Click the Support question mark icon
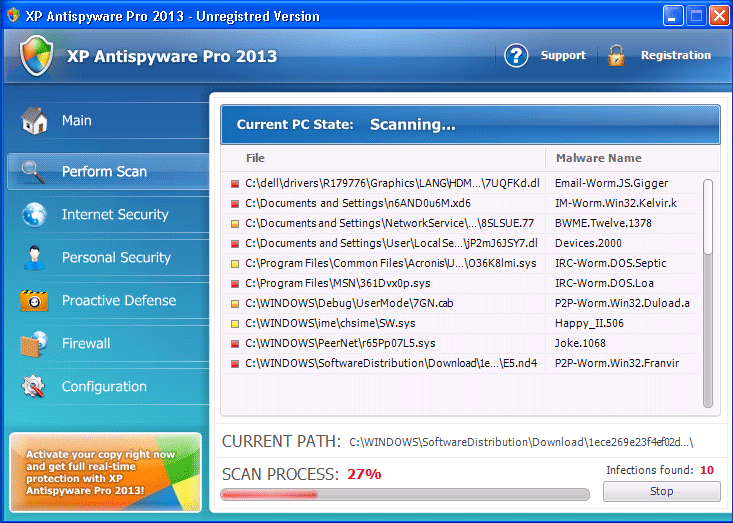 (x=516, y=56)
